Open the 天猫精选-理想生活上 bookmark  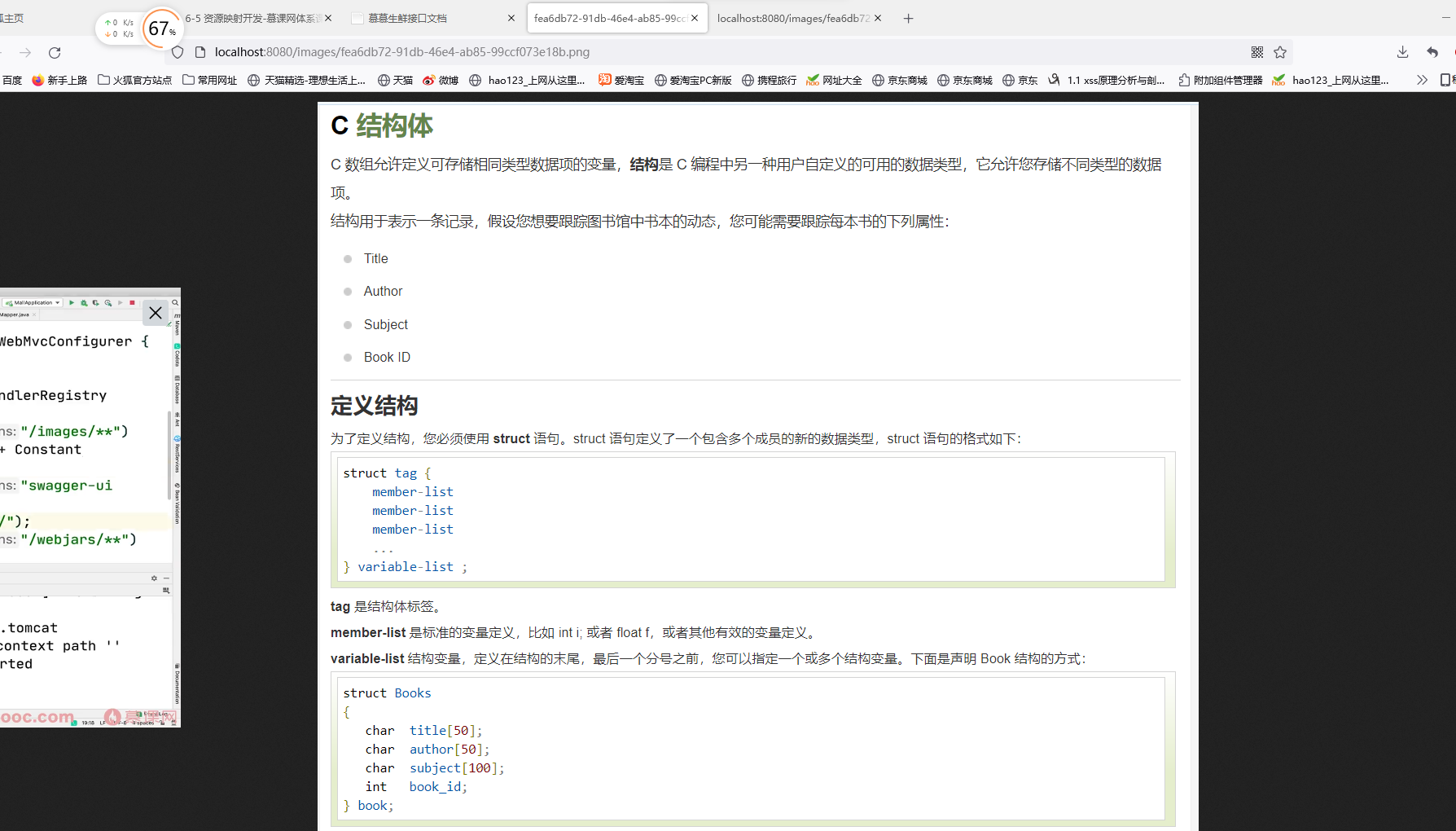(x=306, y=80)
